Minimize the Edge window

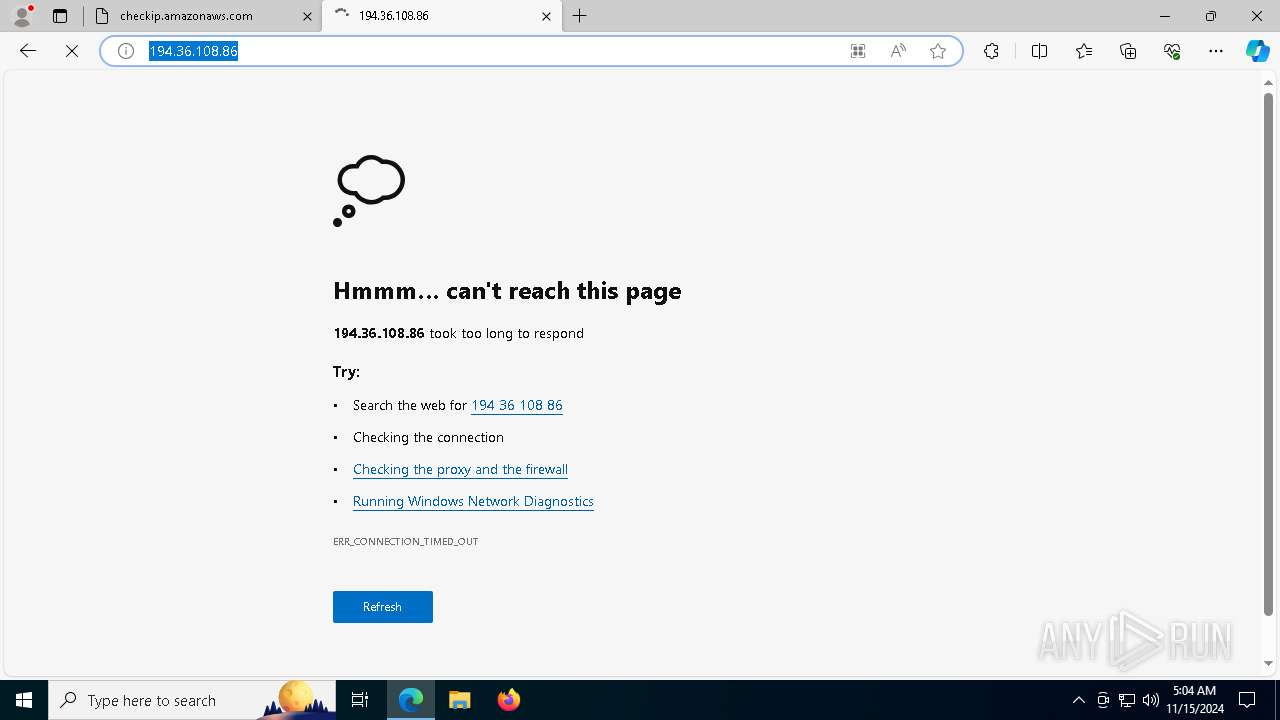[1165, 16]
